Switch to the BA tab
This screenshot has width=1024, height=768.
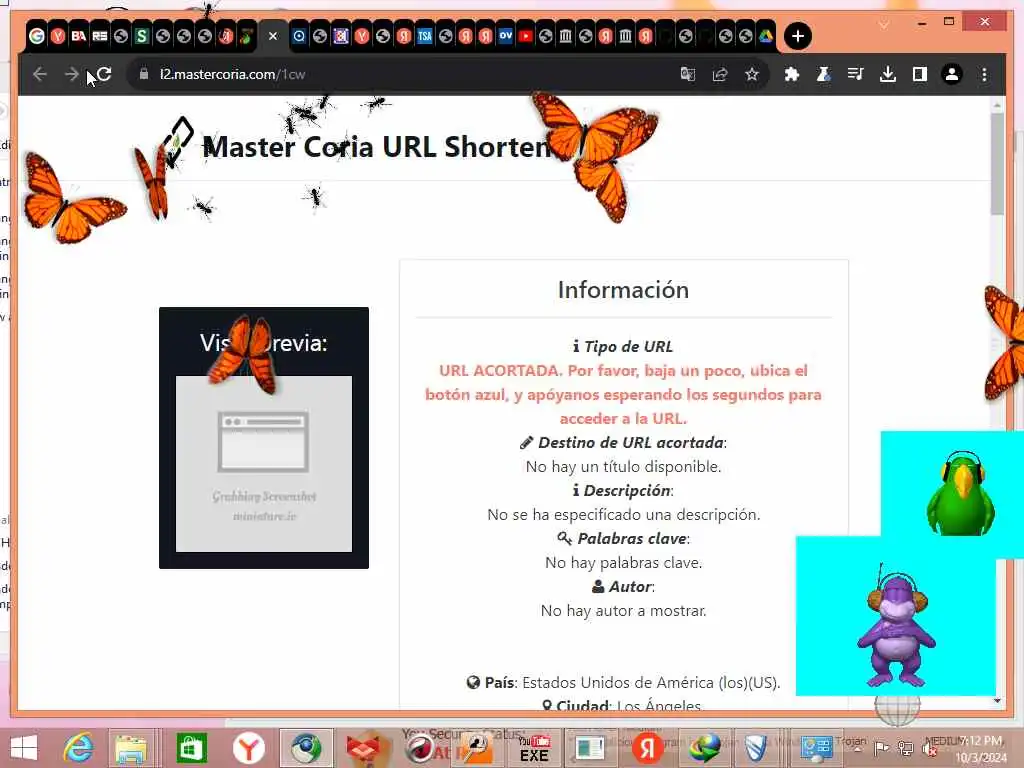coord(78,36)
